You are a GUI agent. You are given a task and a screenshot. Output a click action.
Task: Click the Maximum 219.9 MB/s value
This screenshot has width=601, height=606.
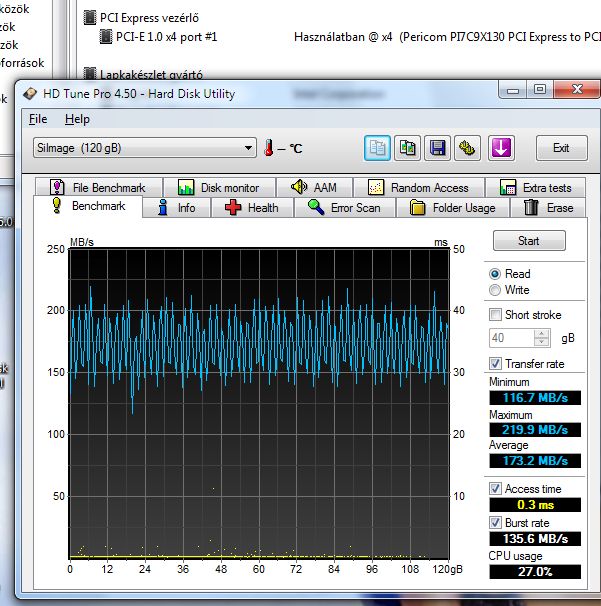coord(535,430)
